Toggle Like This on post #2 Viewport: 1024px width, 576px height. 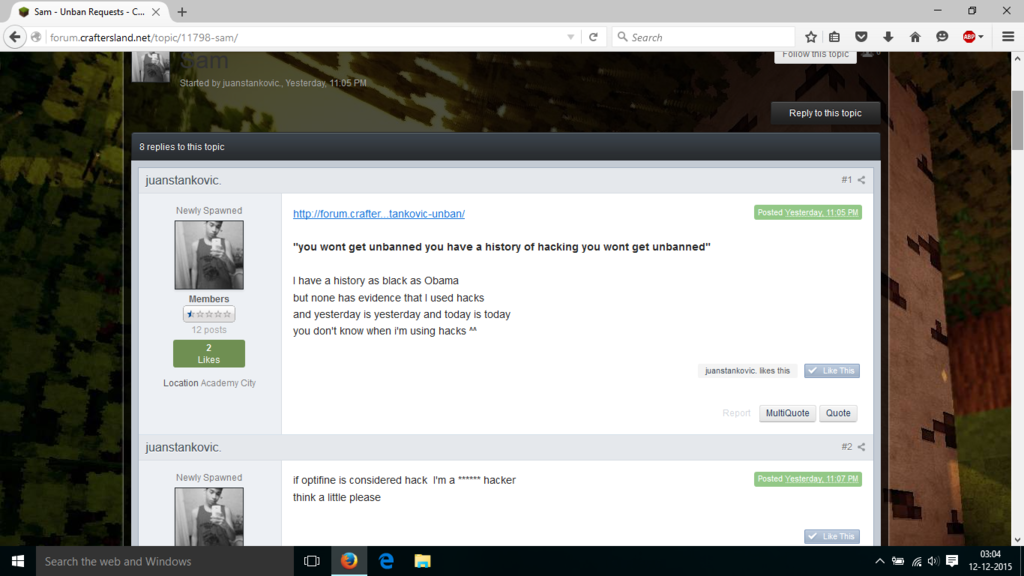point(831,536)
